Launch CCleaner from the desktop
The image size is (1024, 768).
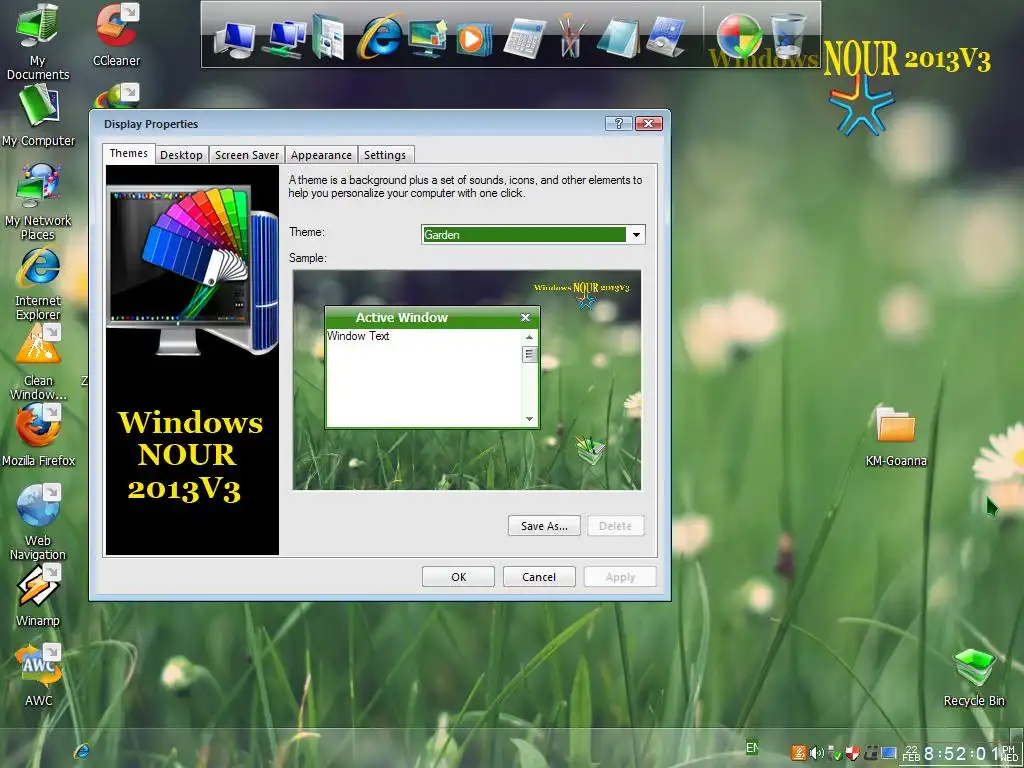click(116, 34)
